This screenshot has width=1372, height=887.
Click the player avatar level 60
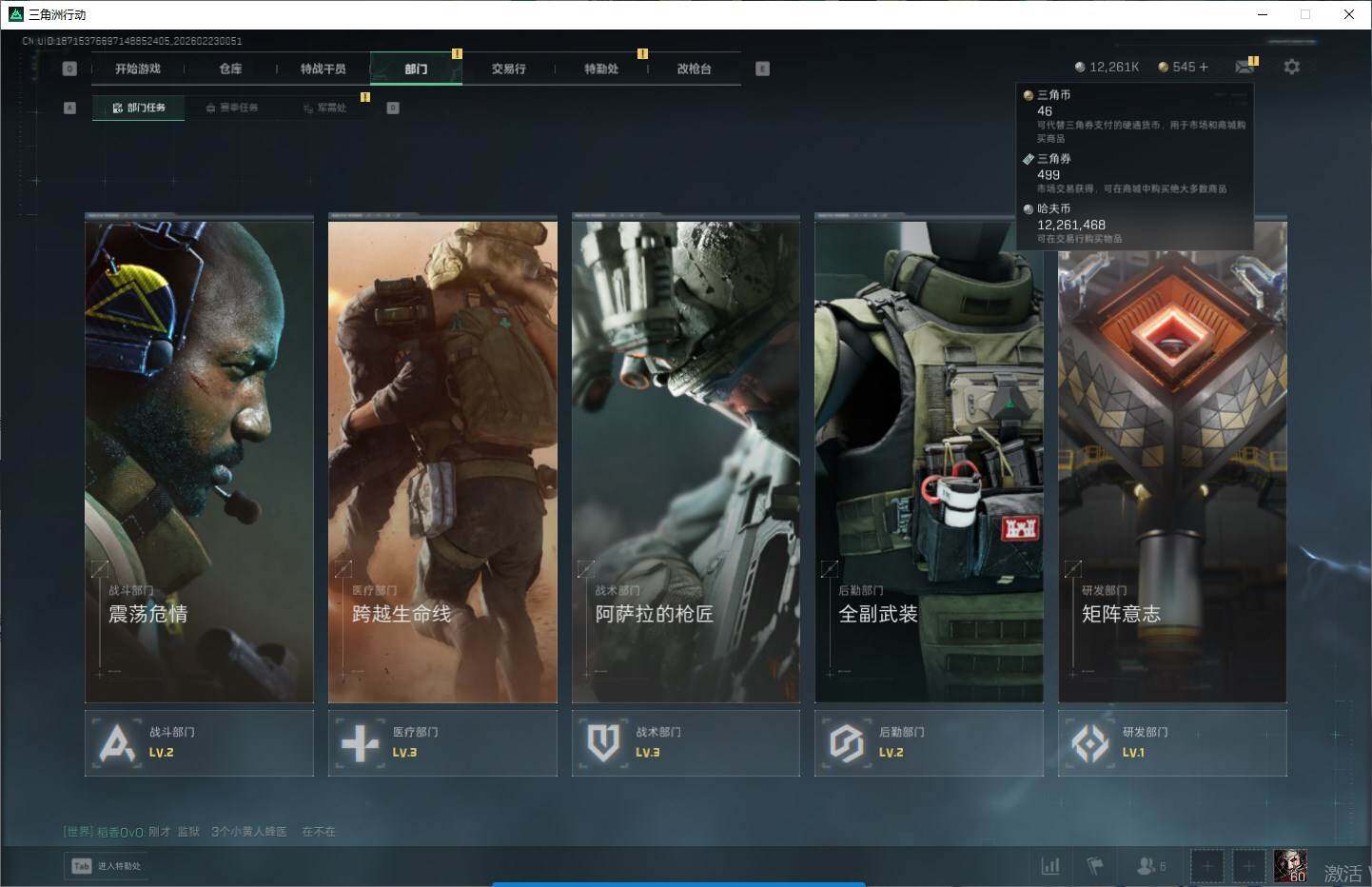pyautogui.click(x=1290, y=865)
